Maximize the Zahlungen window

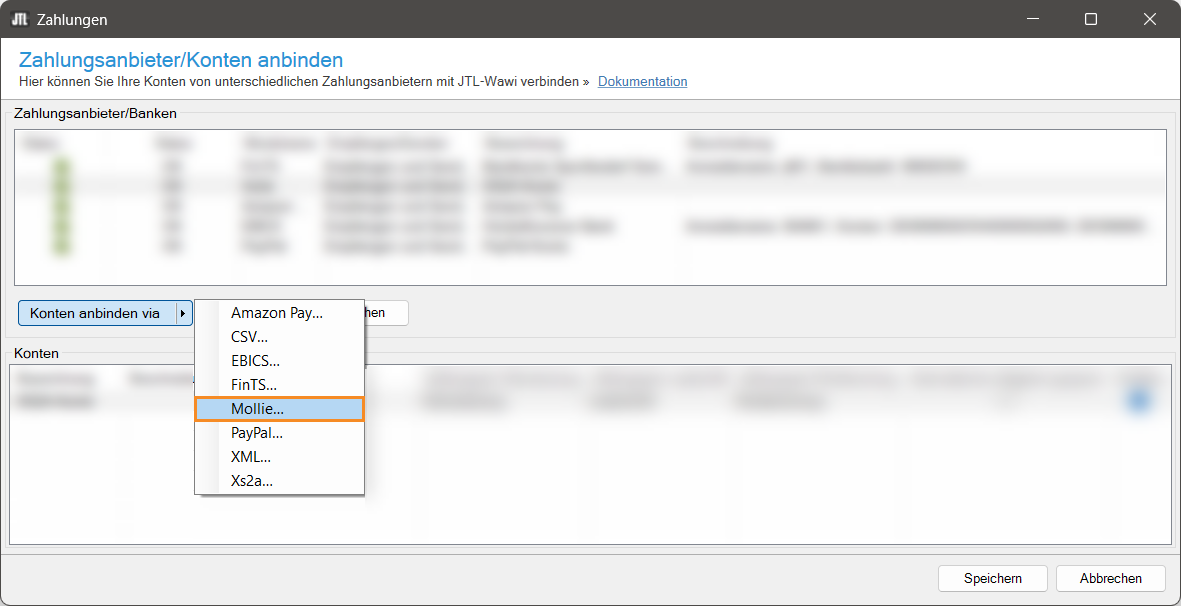point(1091,19)
